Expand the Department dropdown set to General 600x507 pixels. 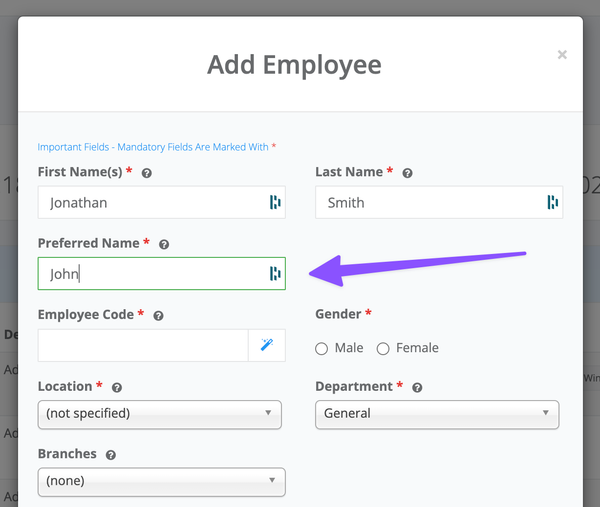(437, 413)
